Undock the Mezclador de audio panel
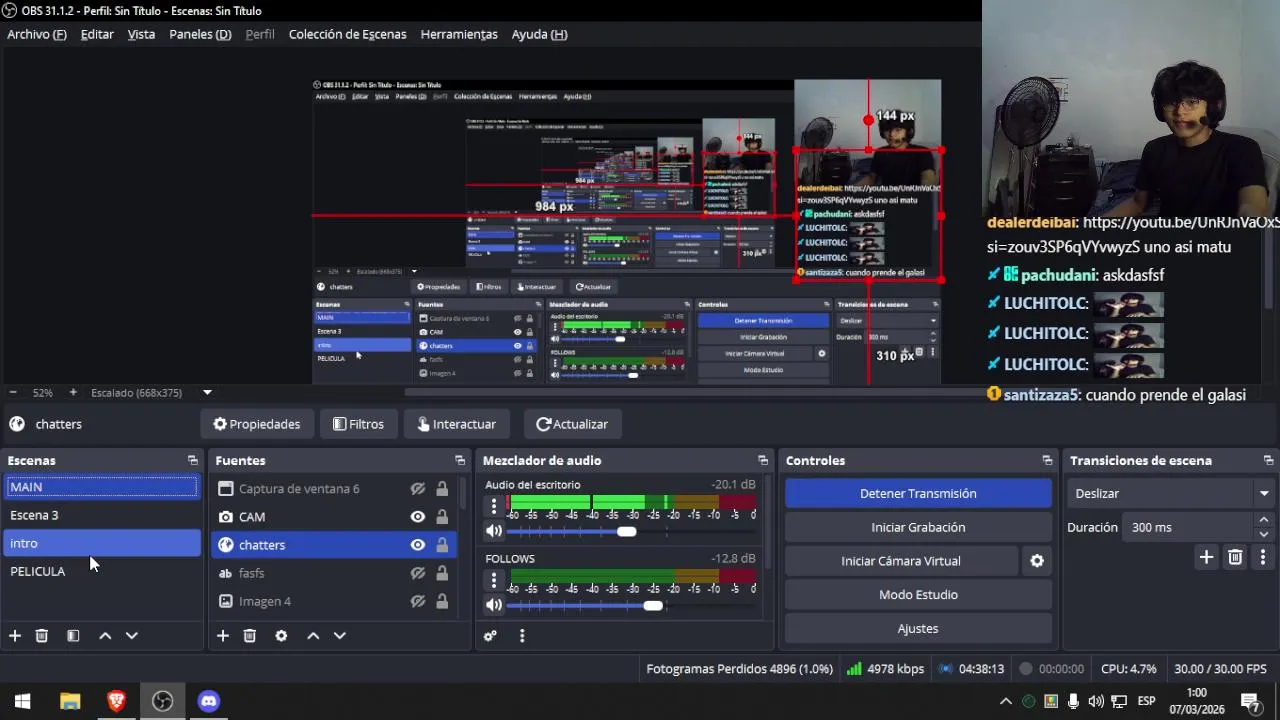This screenshot has height=720, width=1280. 763,461
